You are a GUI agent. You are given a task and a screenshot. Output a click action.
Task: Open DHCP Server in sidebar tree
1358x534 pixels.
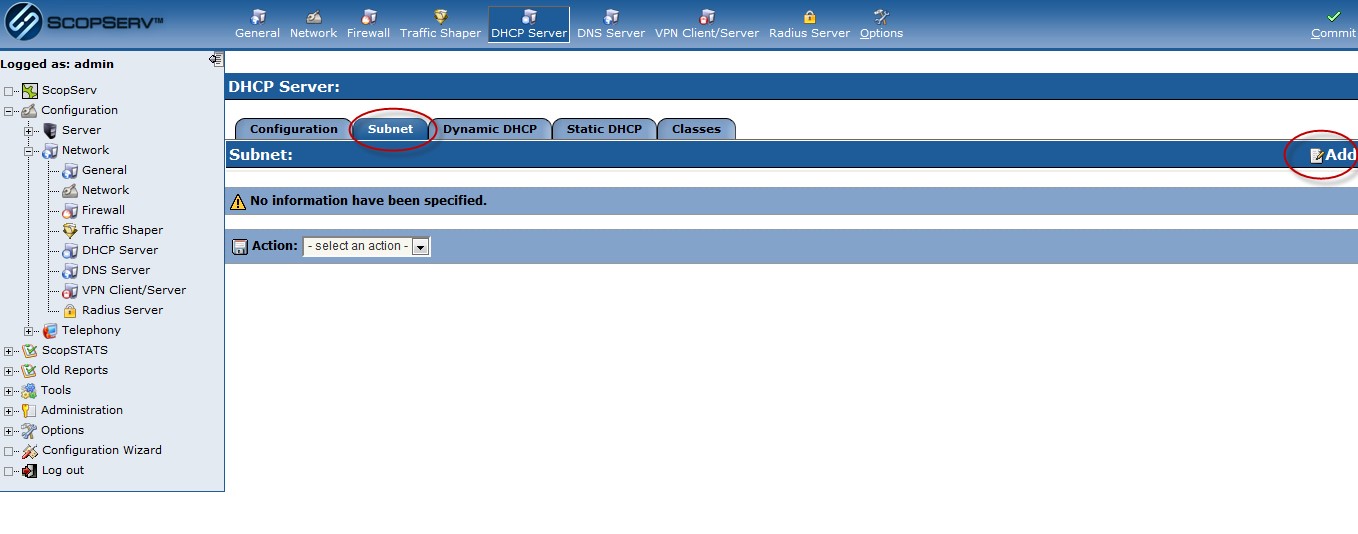[120, 250]
